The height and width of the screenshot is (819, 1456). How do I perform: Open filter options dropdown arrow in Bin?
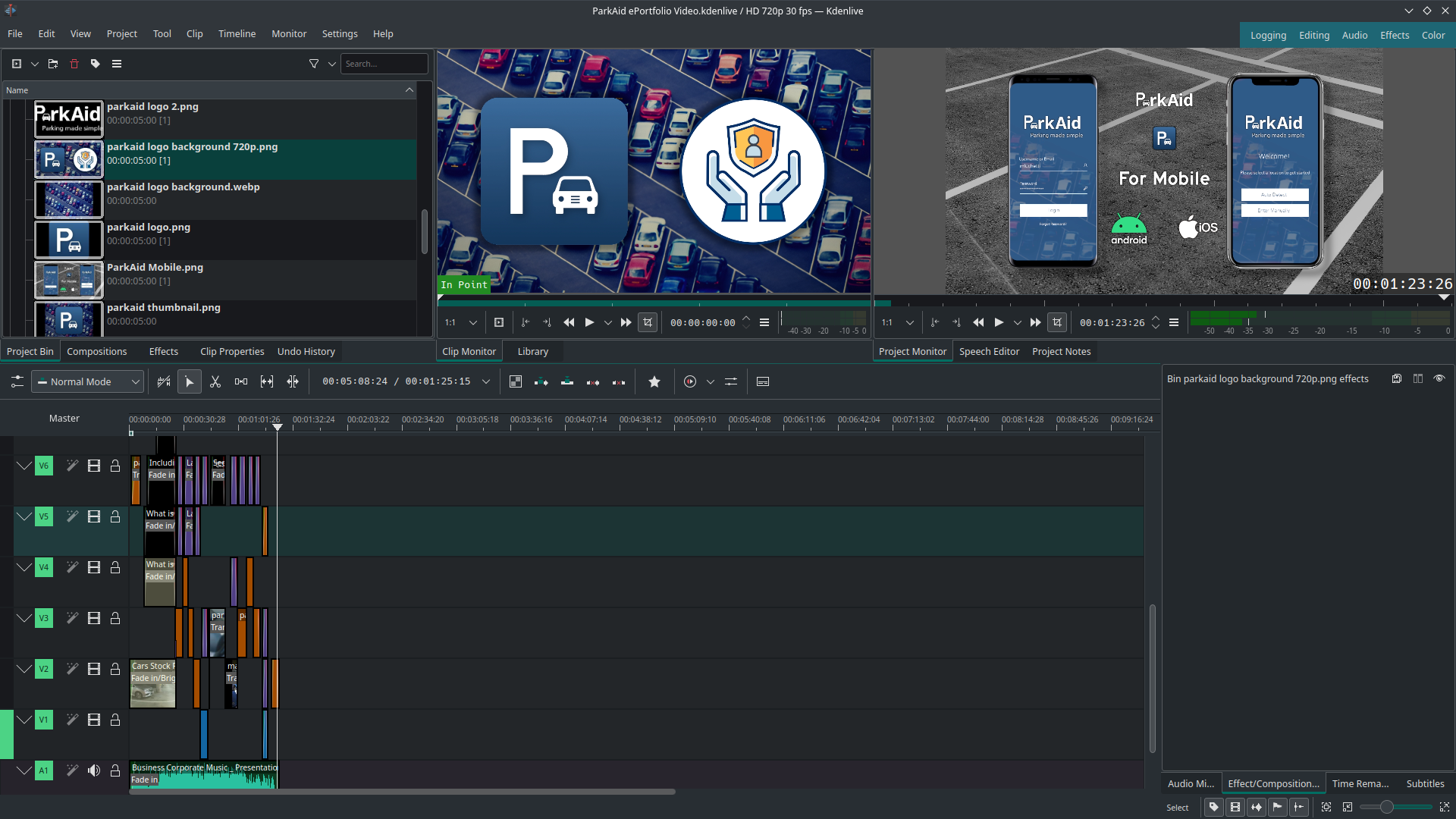[332, 64]
